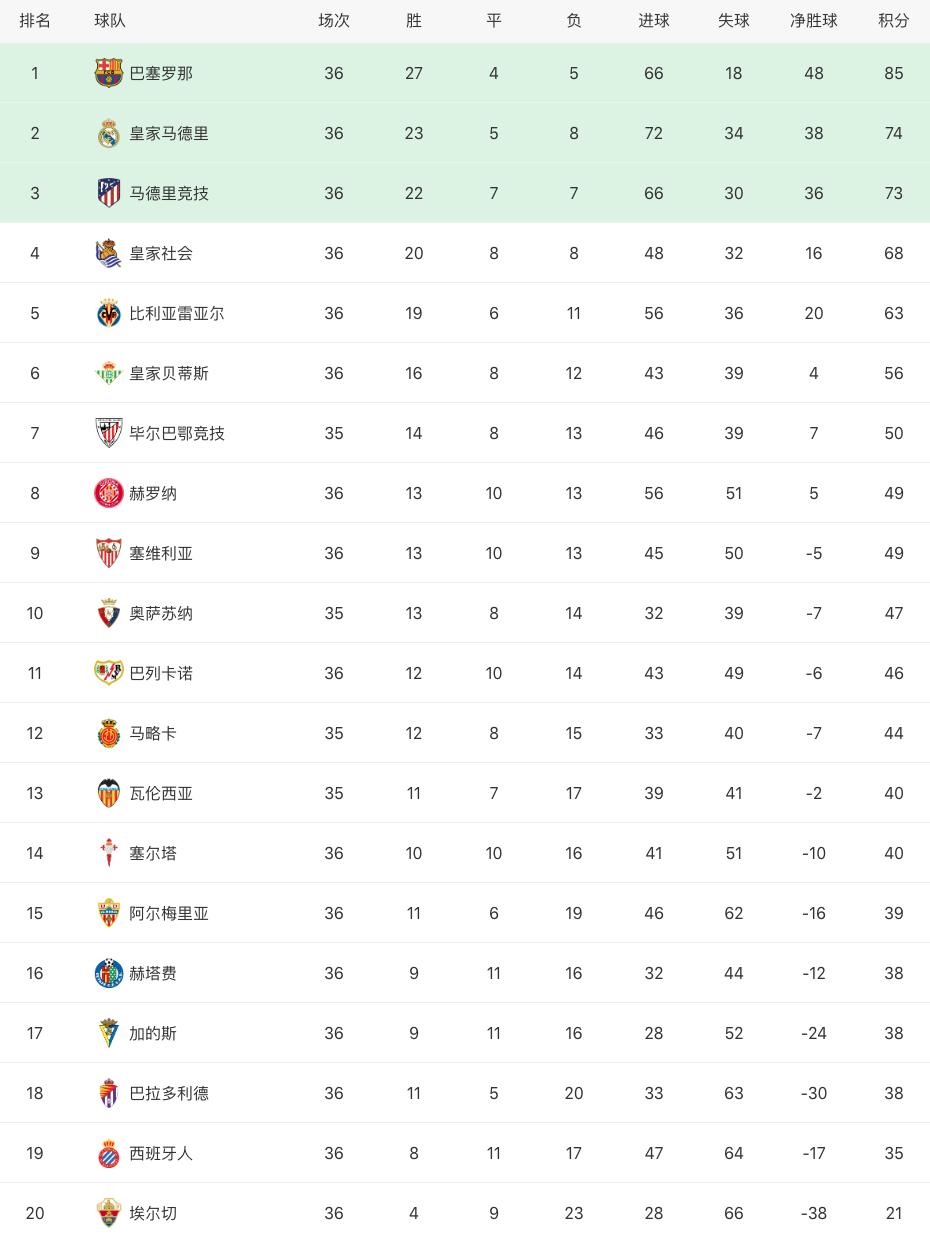The image size is (930, 1234).
Task: Open the Elche crest icon
Action: point(109,1213)
